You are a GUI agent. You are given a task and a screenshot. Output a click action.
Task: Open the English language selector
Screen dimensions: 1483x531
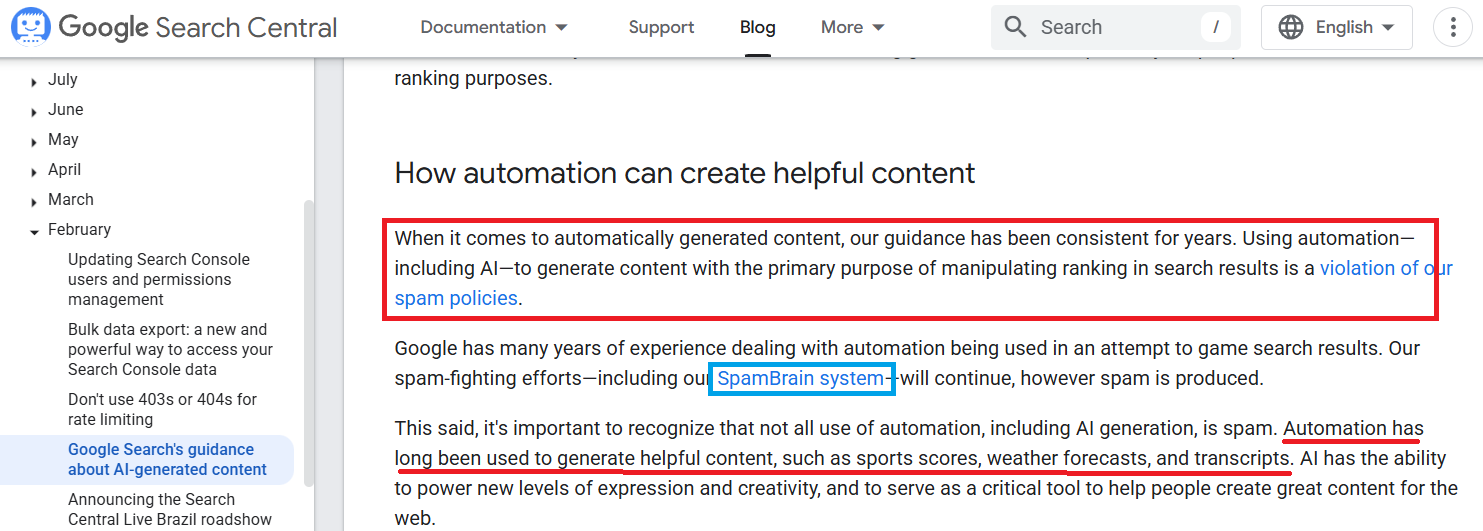coord(1337,27)
